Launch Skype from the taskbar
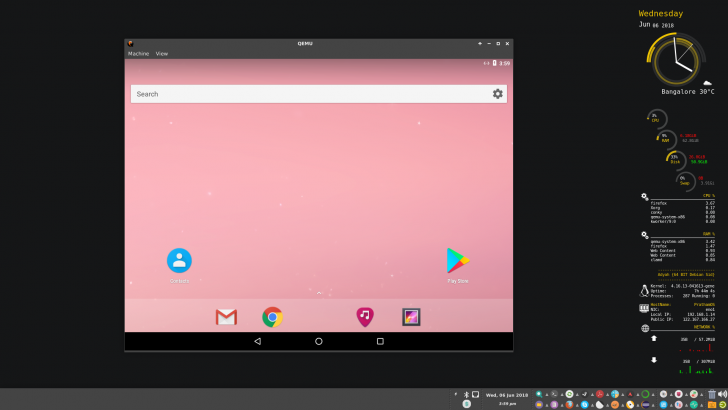Image resolution: width=728 pixels, height=410 pixels. coord(585,404)
